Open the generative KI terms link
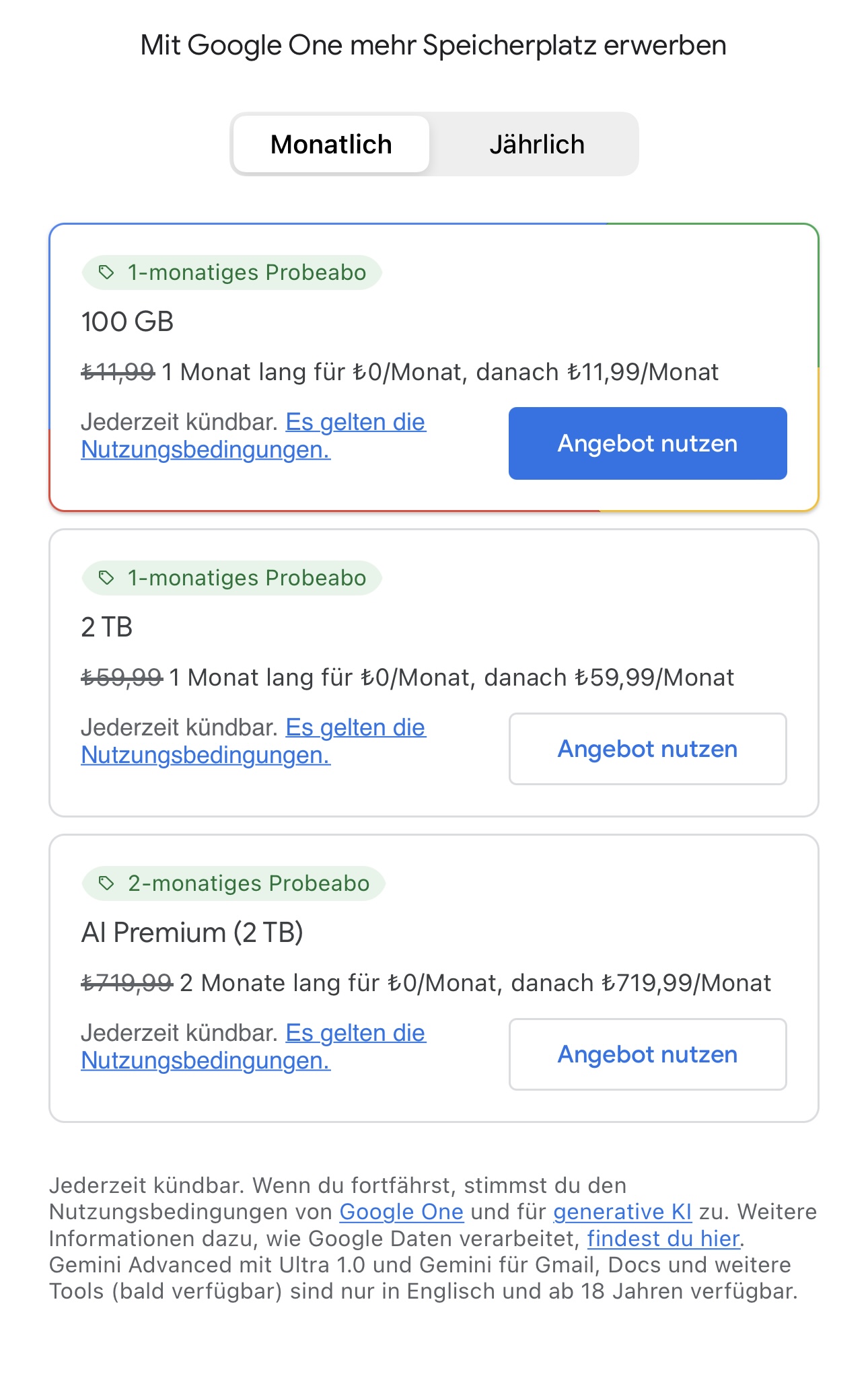This screenshot has height=1378, width=868. point(622,1212)
